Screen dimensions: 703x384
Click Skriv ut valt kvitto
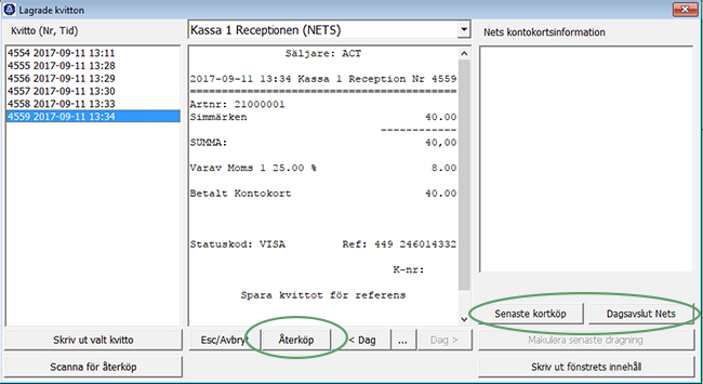point(93,340)
